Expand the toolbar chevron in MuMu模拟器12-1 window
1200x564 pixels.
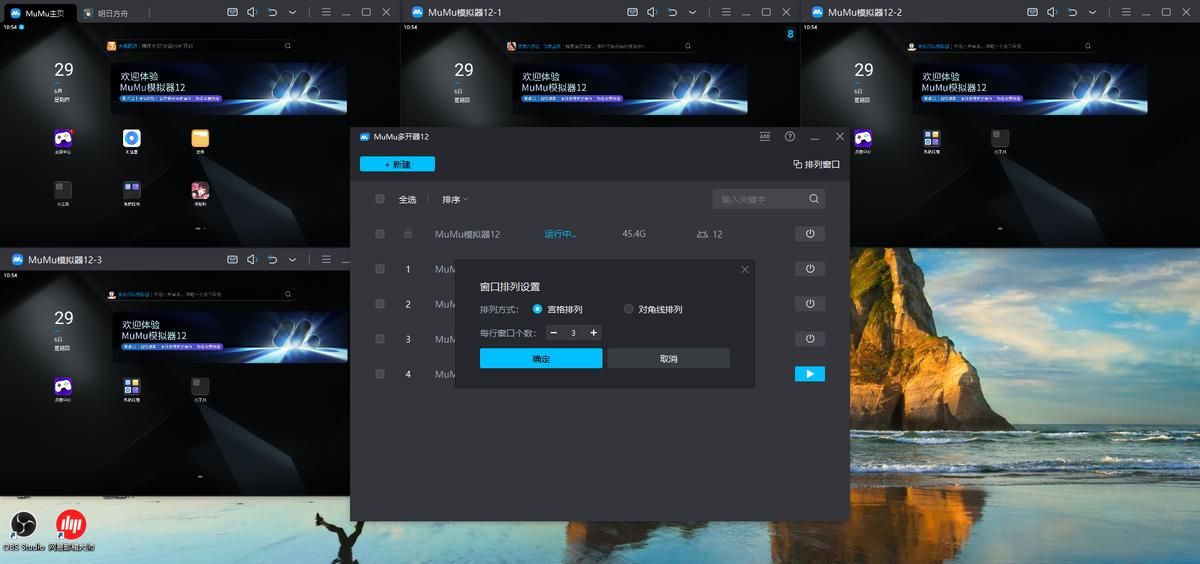coord(692,12)
